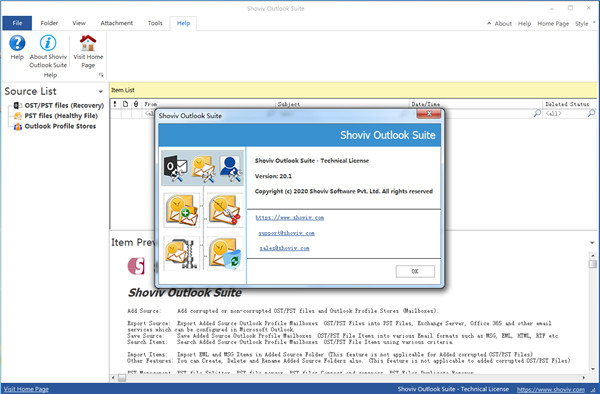Open the Folder ribbon tab

click(49, 23)
